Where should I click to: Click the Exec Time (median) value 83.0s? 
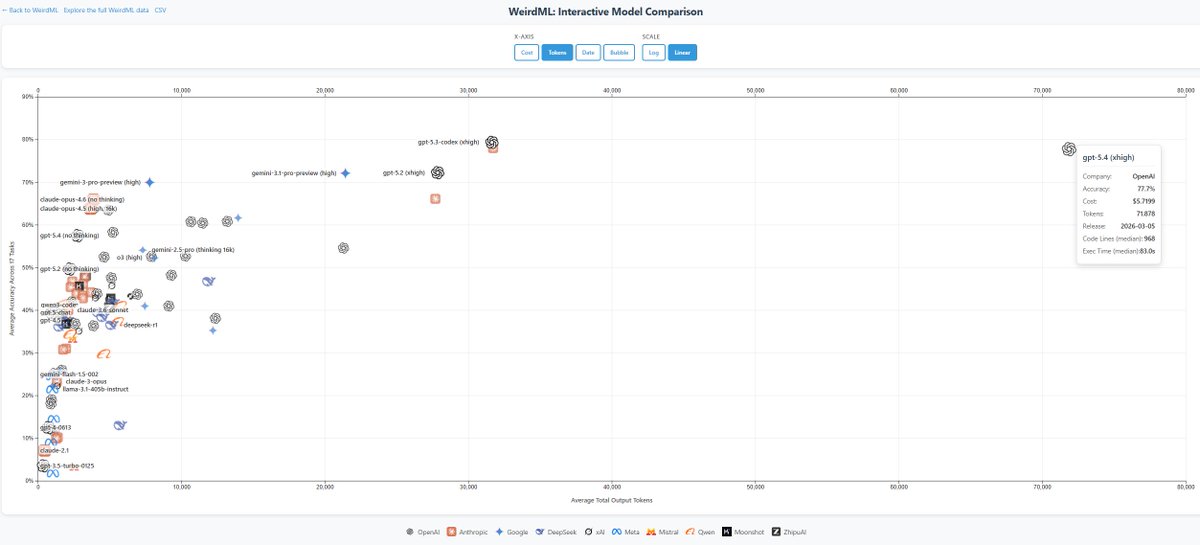tap(1147, 251)
